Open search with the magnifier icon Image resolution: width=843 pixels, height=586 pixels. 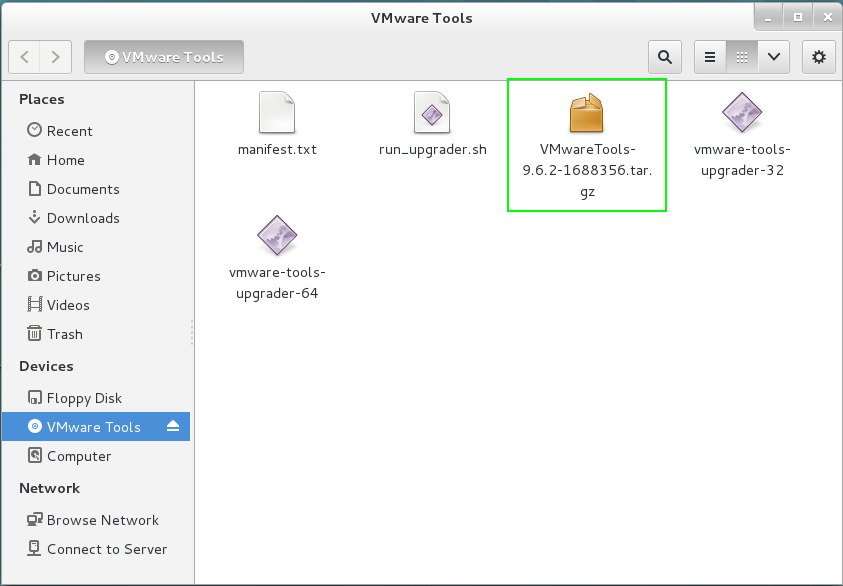[665, 57]
